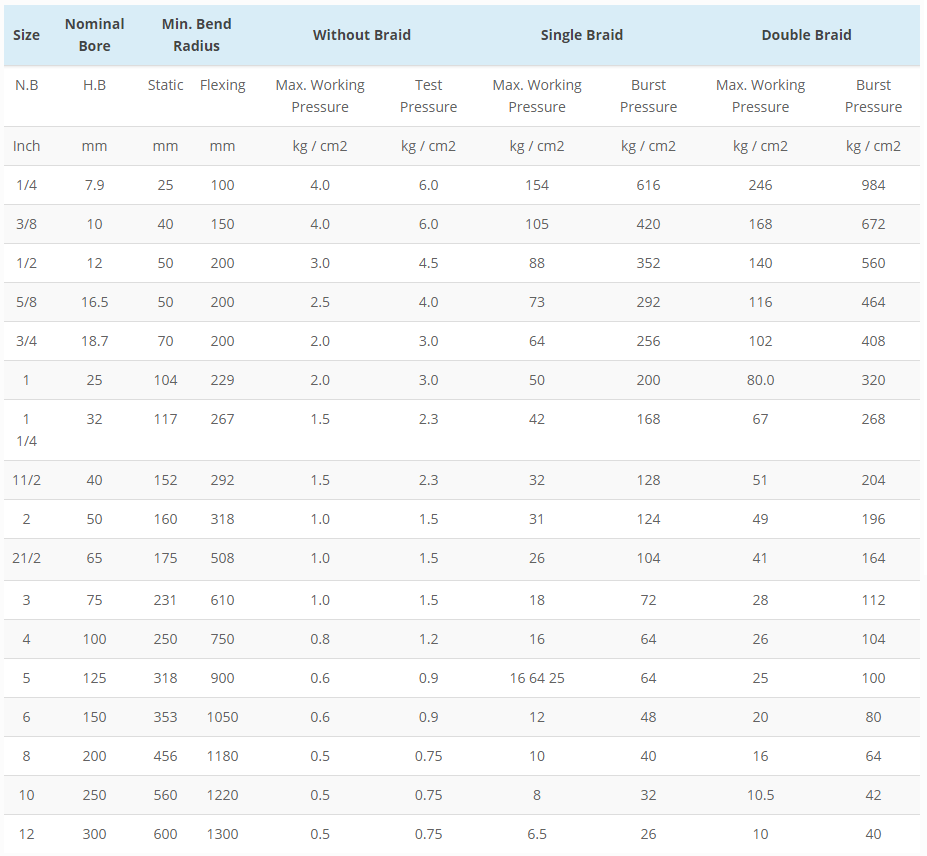Select the 'N.B' cell
This screenshot has height=856, width=927.
click(27, 85)
